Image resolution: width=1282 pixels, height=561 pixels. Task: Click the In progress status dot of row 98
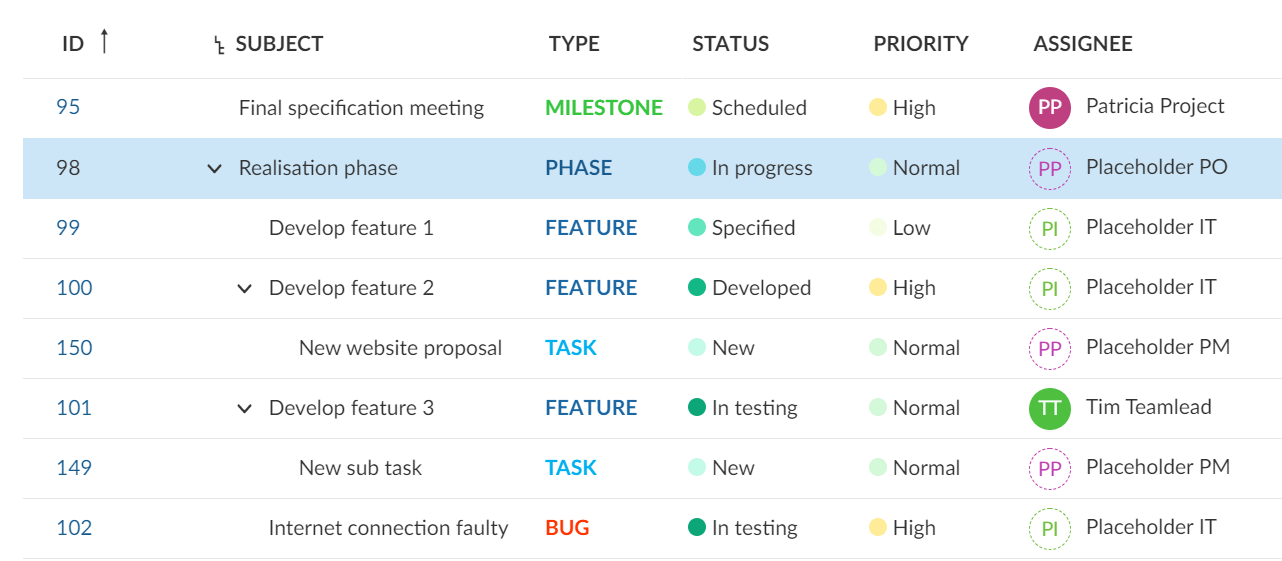click(x=697, y=168)
